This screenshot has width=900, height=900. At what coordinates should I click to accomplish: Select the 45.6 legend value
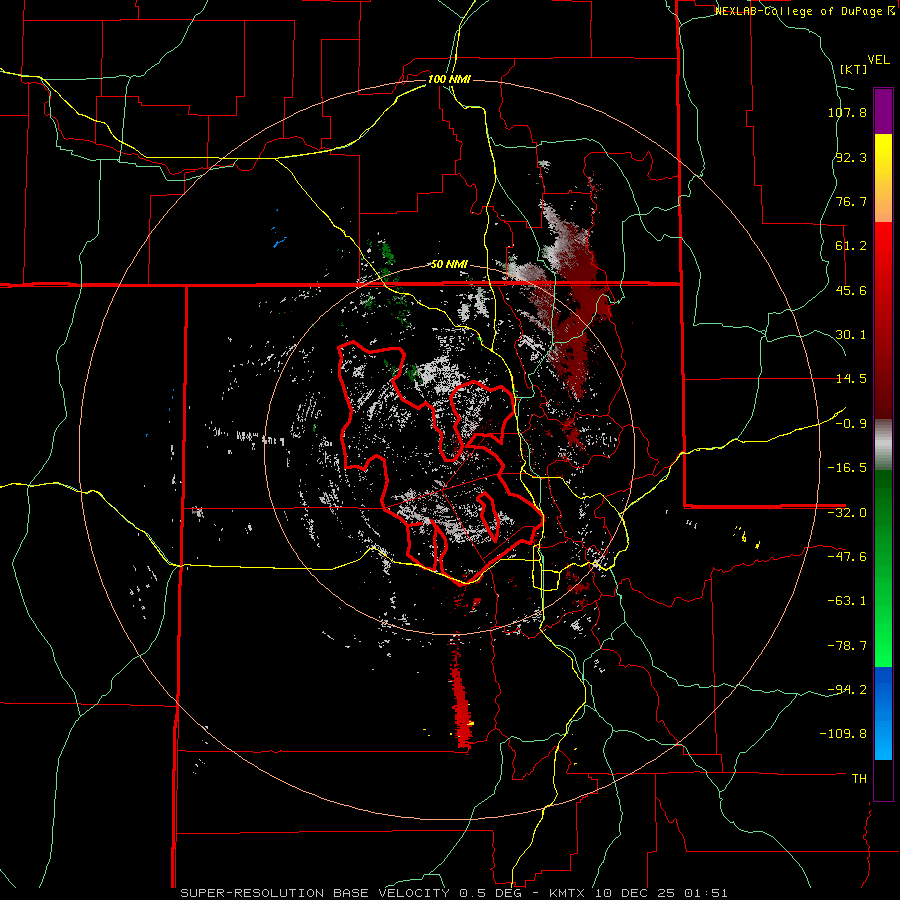coord(851,290)
